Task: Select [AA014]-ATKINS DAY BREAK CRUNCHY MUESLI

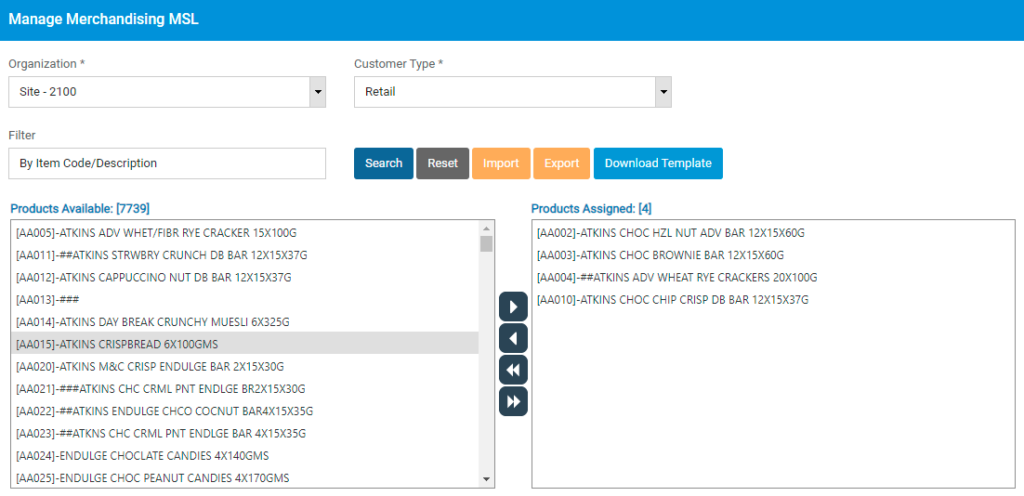Action: tap(245, 321)
